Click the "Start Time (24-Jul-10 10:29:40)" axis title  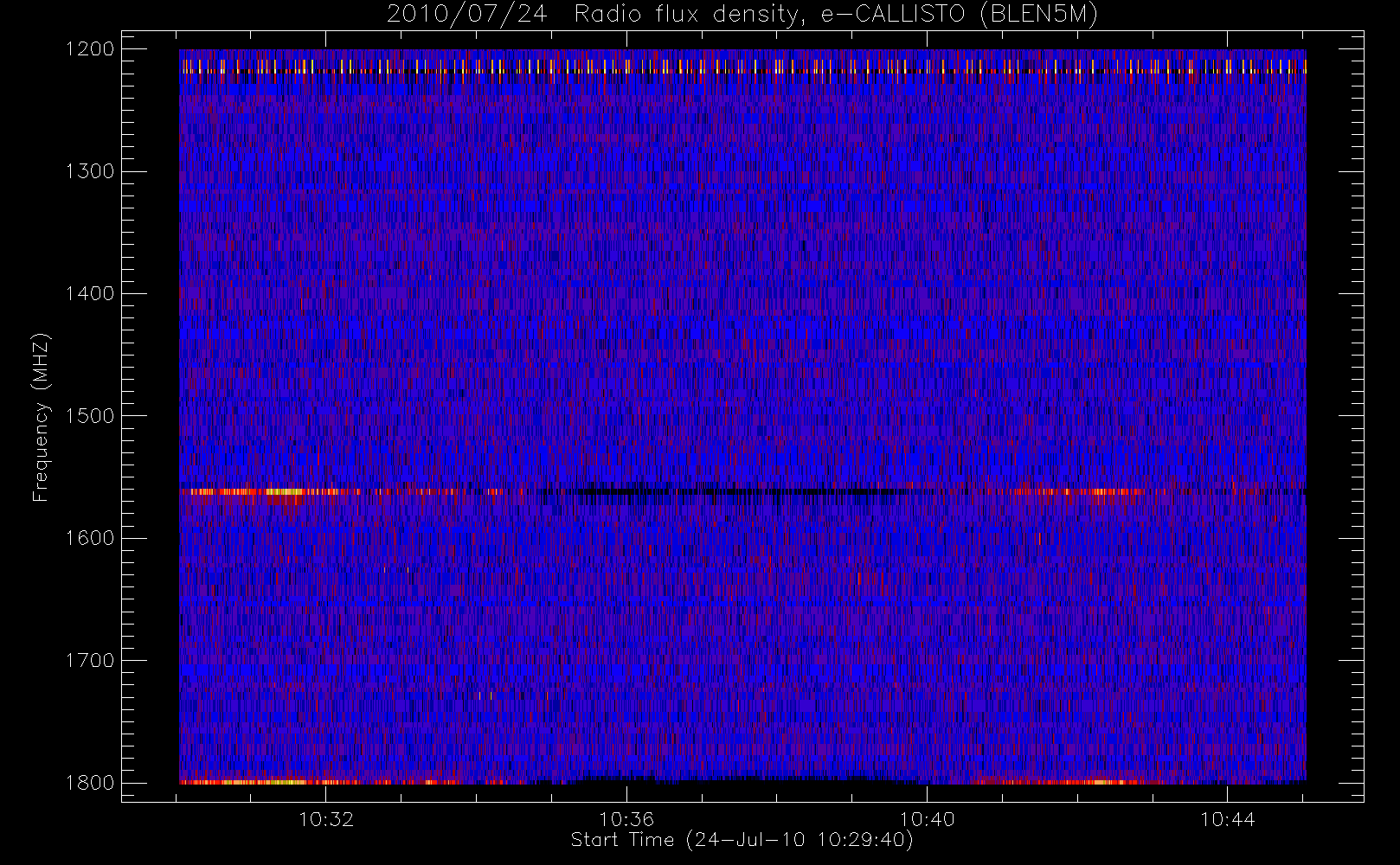tap(742, 840)
